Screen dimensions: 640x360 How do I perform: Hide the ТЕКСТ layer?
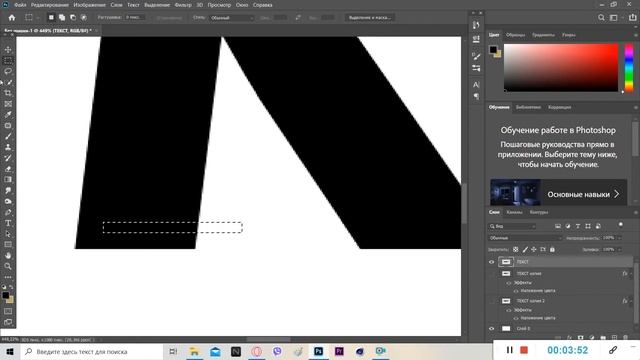tap(491, 262)
